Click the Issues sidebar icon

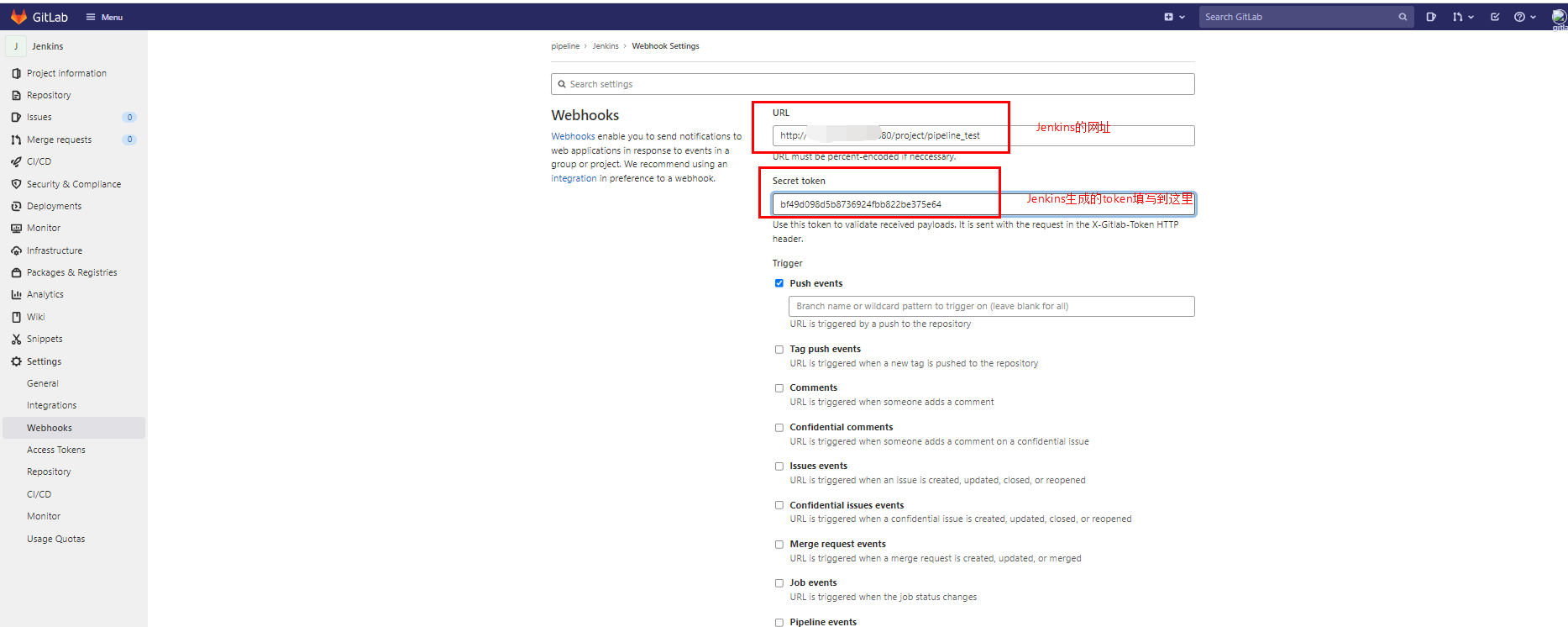(16, 118)
